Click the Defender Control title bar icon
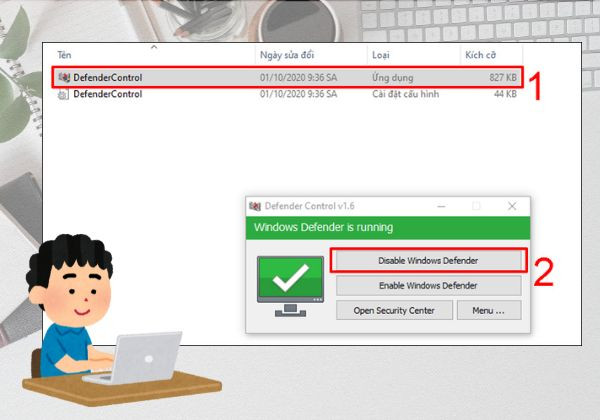Screen dimensions: 600x420 click(255, 206)
